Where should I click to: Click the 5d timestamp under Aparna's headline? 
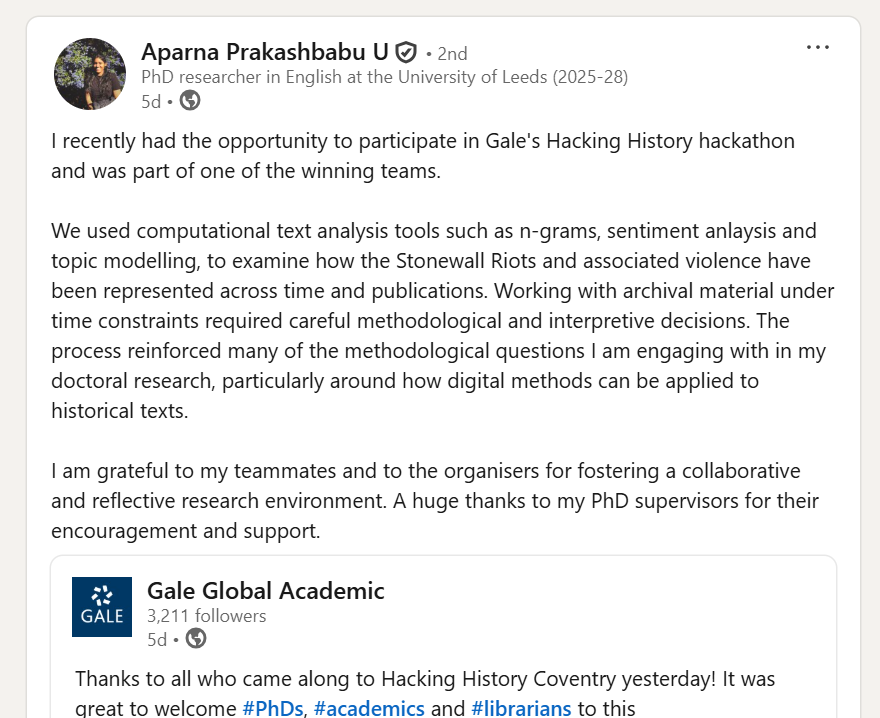point(150,101)
